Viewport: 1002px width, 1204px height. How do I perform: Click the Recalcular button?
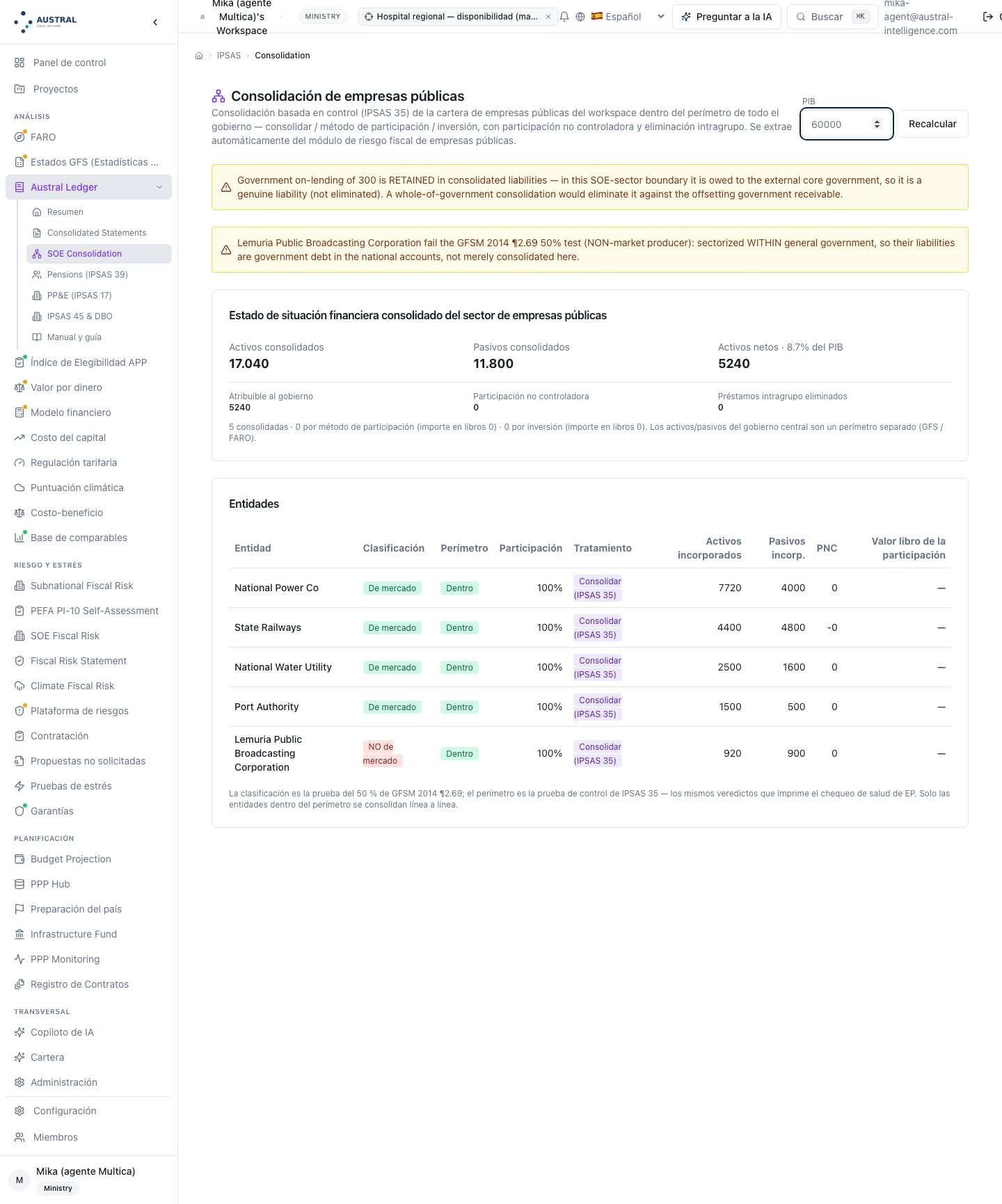[x=932, y=124]
